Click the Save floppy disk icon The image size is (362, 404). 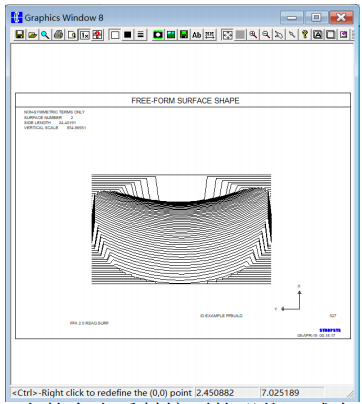20,34
